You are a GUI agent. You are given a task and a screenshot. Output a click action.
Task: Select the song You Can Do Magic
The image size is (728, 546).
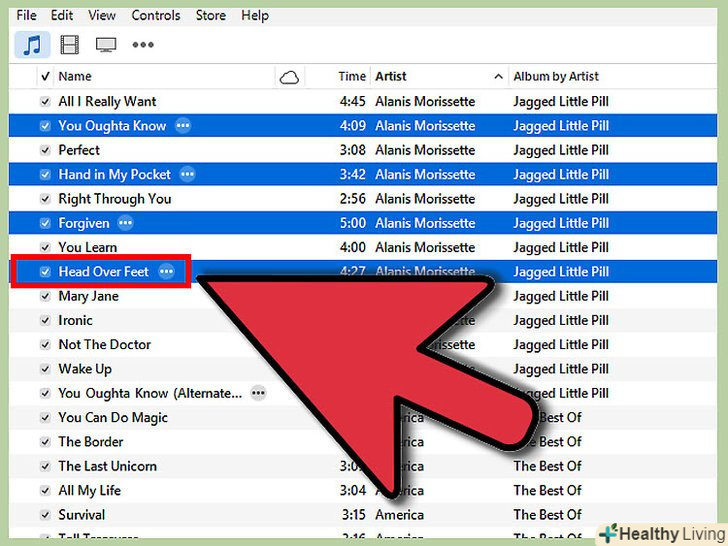[113, 418]
